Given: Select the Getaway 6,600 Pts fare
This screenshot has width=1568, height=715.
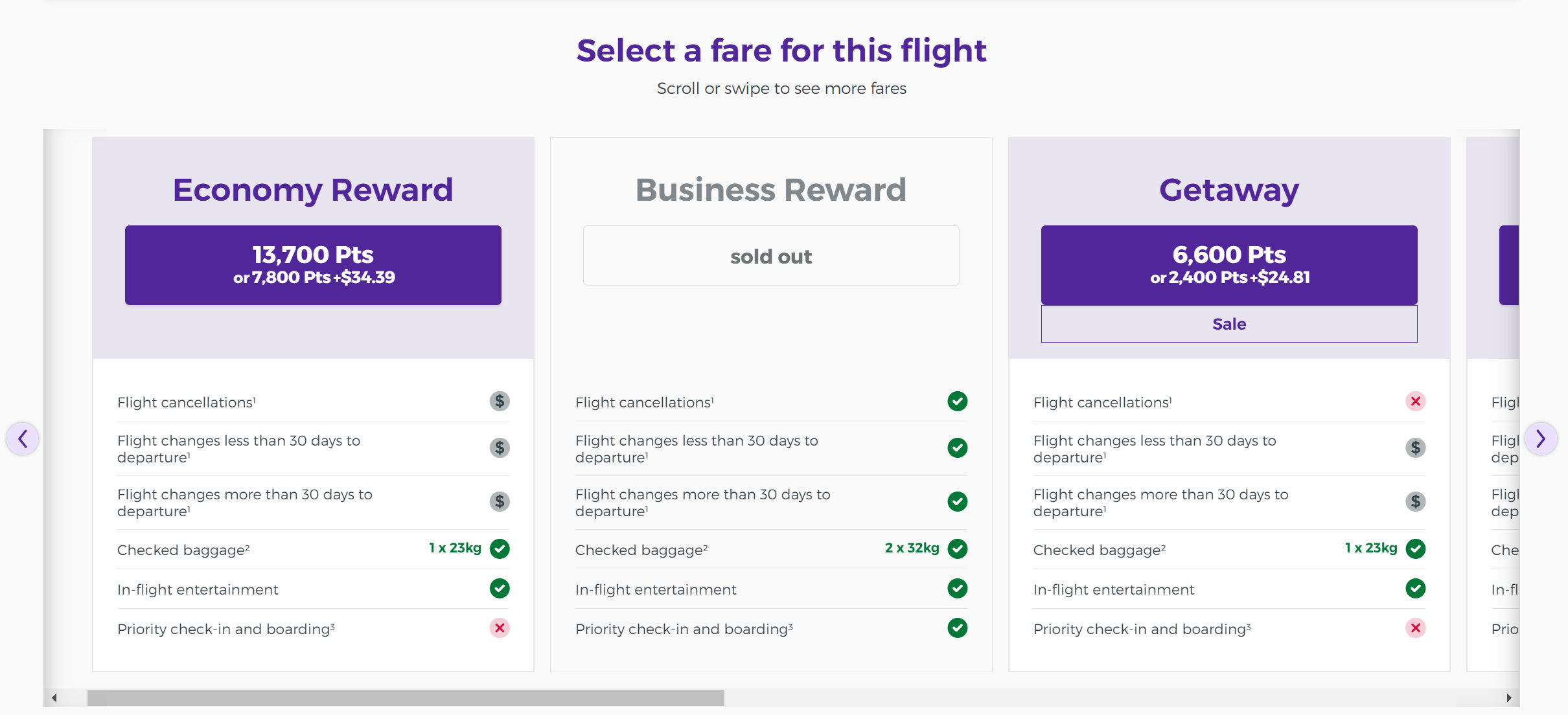Looking at the screenshot, I should coord(1229,265).
